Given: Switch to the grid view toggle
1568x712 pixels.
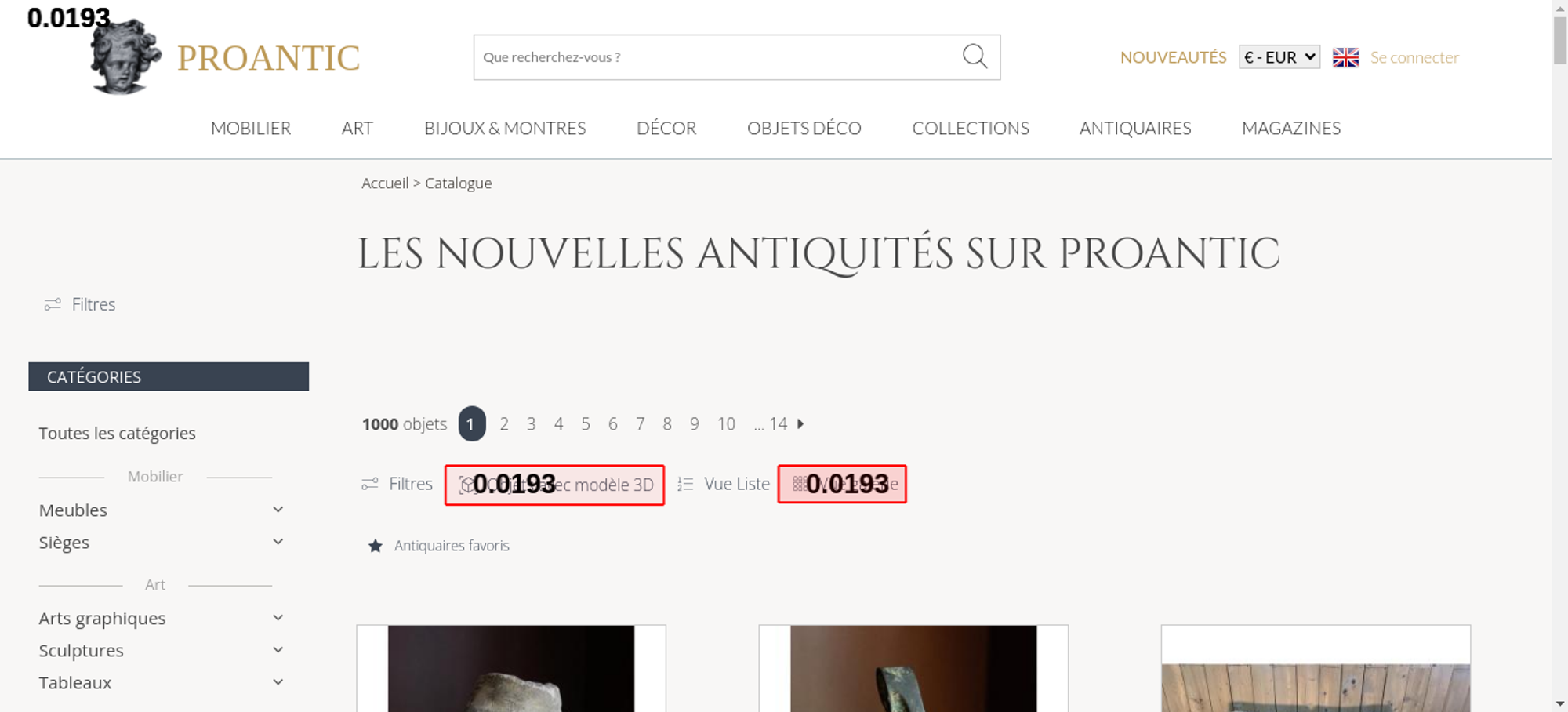Looking at the screenshot, I should point(842,485).
